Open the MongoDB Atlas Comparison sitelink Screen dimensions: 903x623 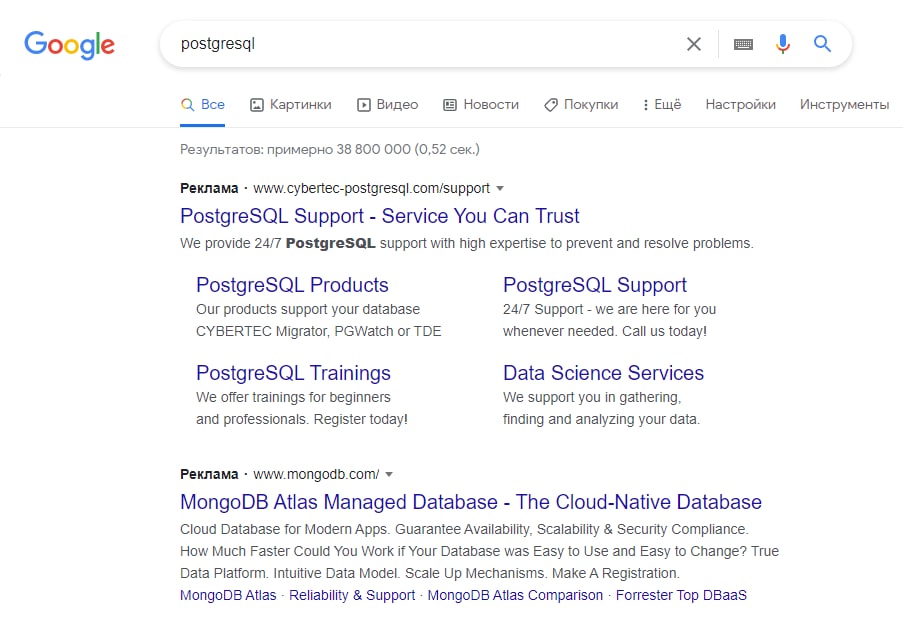(515, 595)
